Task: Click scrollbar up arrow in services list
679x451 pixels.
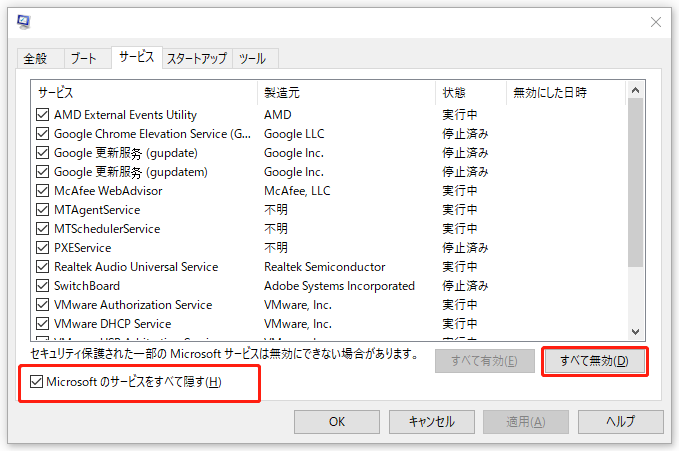Action: click(x=635, y=90)
